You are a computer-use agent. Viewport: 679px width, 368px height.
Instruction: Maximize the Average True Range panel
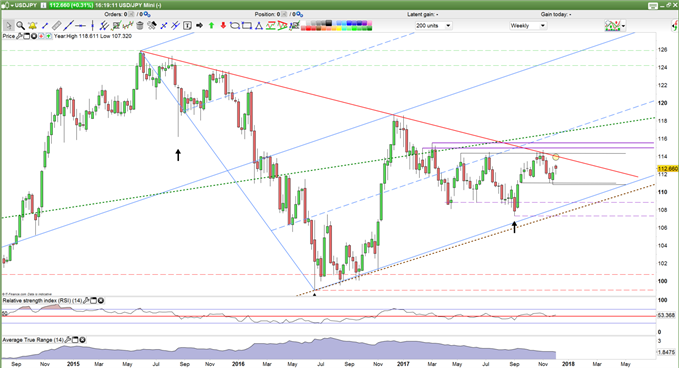75,340
